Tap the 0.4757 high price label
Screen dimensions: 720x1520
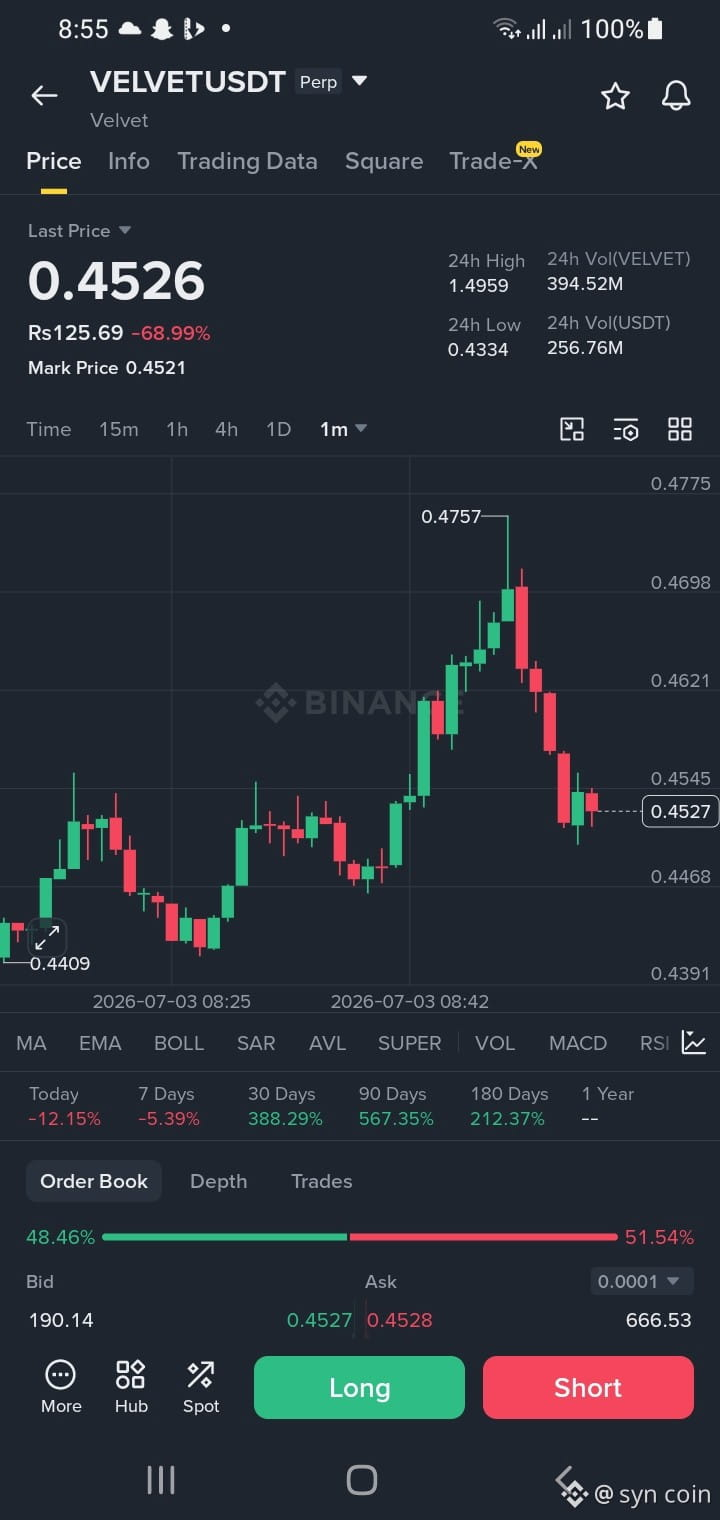coord(451,517)
